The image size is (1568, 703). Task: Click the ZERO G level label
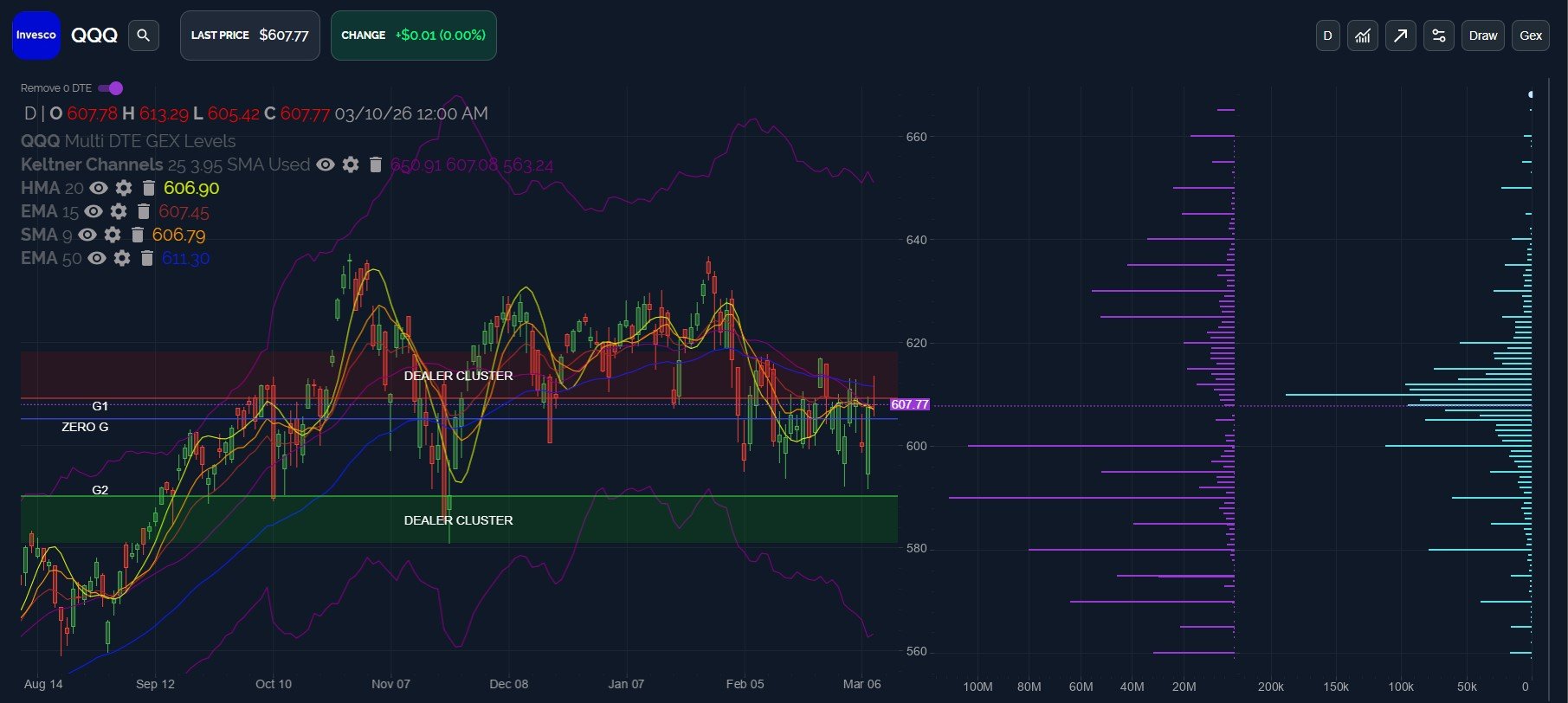pos(85,427)
